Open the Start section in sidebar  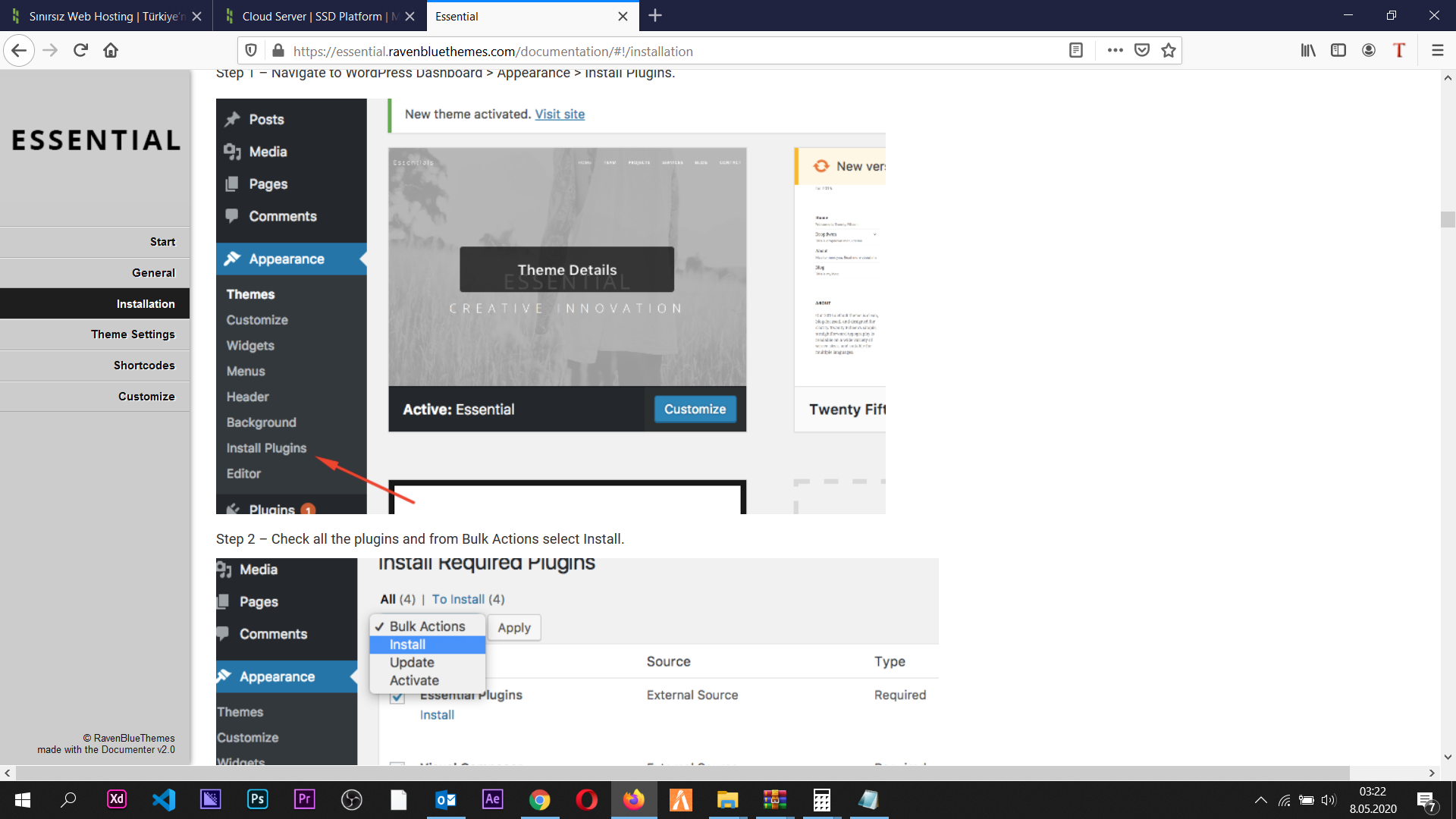point(95,242)
